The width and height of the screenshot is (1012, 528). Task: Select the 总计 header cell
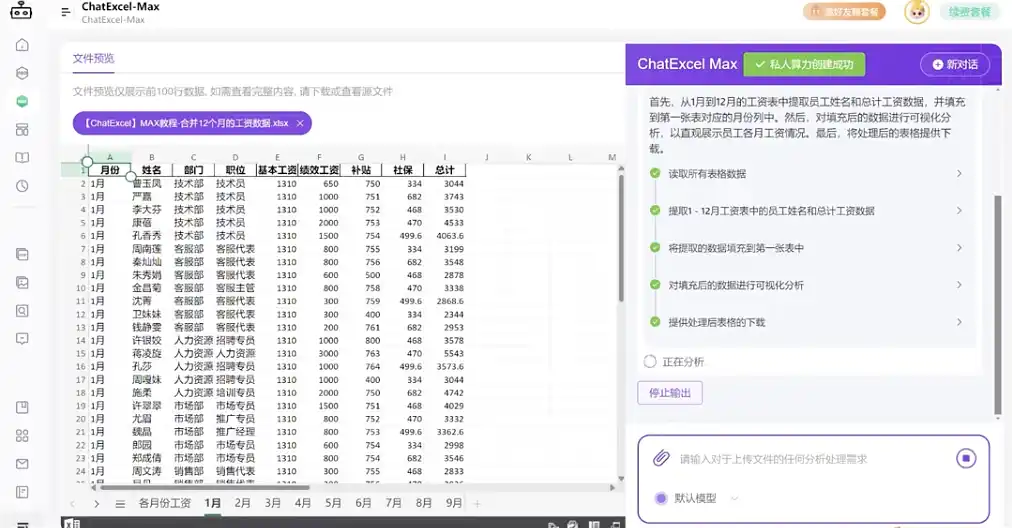[444, 170]
